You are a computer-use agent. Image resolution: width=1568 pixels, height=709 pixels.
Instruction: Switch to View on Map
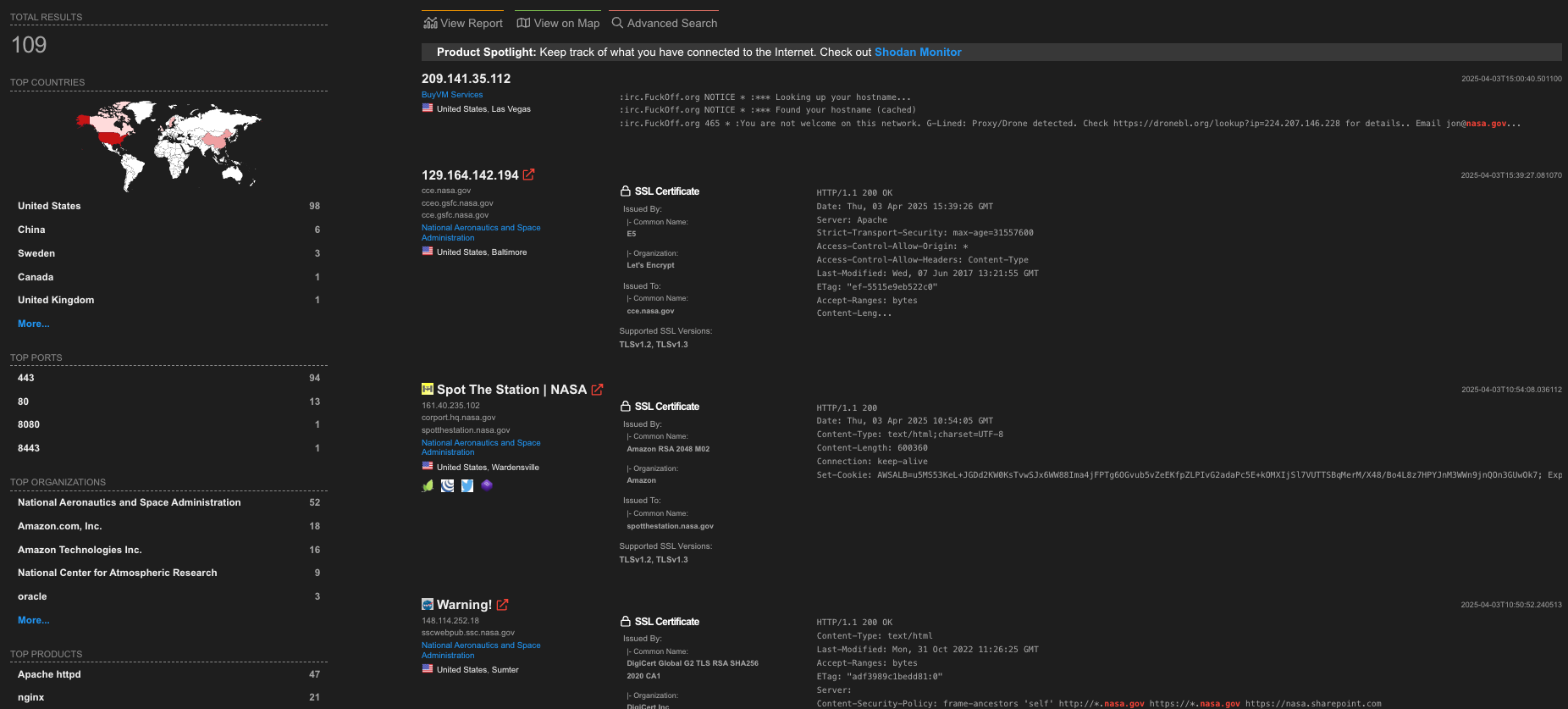coord(558,23)
